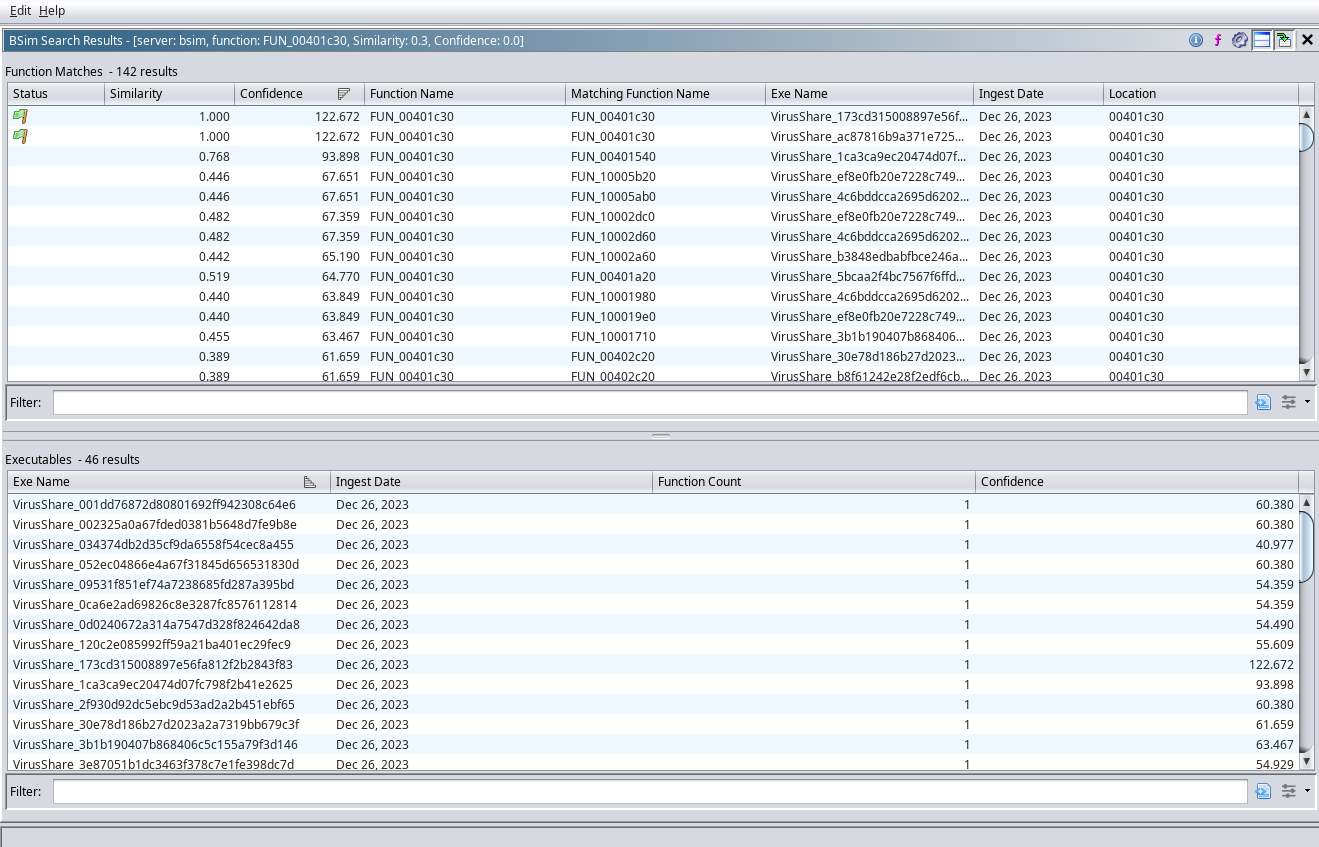Click the magenta function filter icon

coord(1218,41)
